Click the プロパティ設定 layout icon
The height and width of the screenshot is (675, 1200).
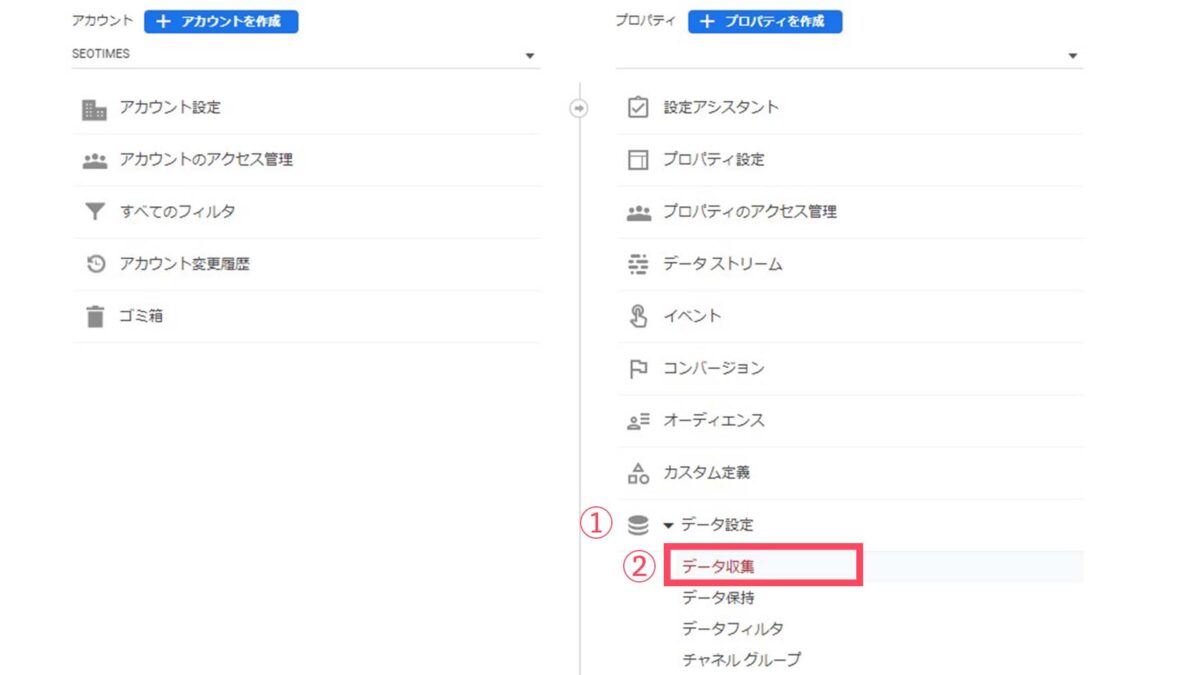pos(637,160)
